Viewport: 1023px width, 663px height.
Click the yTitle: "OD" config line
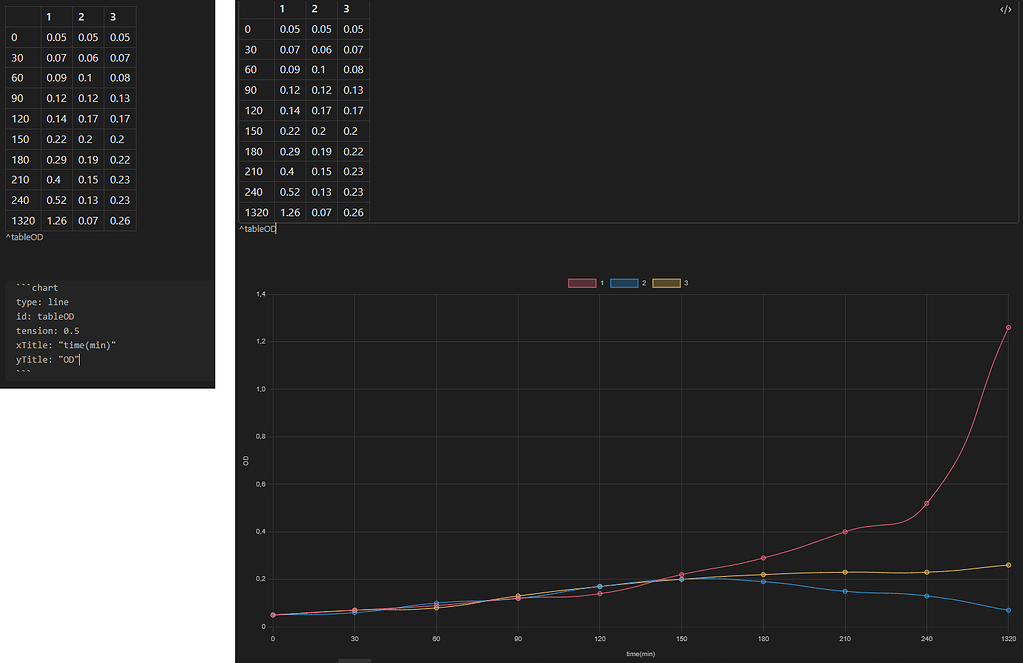pyautogui.click(x=48, y=358)
